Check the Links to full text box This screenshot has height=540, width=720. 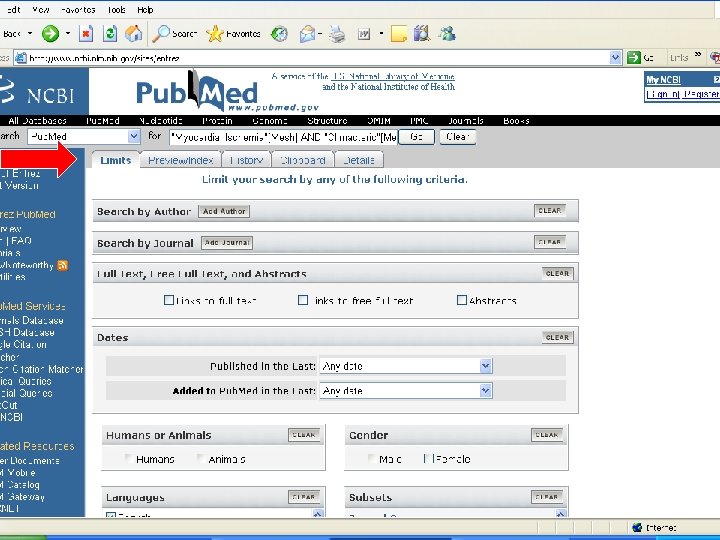pyautogui.click(x=169, y=300)
